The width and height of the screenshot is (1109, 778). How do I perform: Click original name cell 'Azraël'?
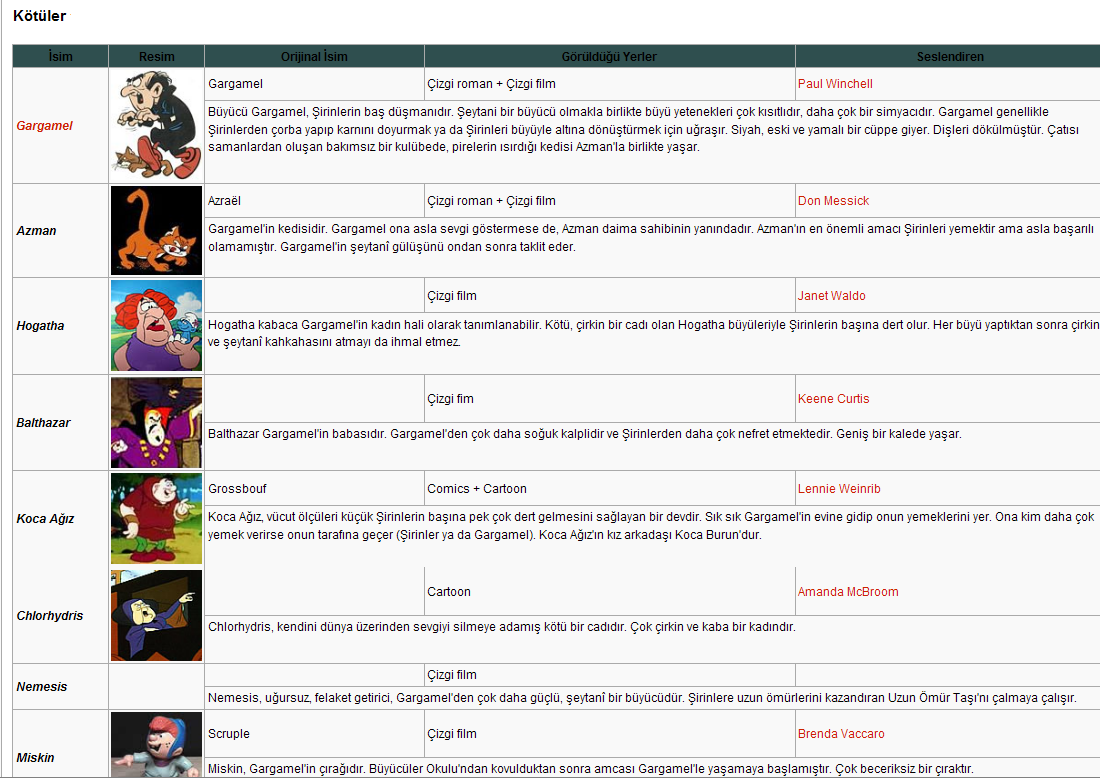(314, 201)
